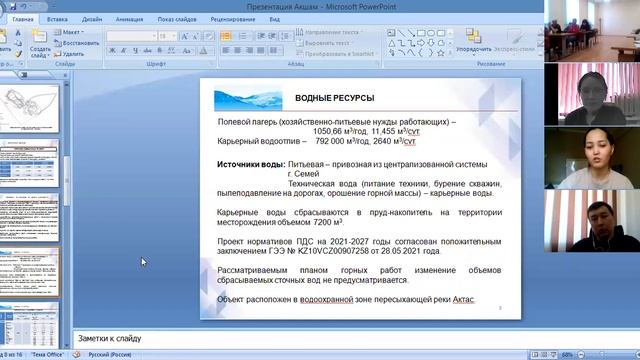Screen dimensions: 640x360
Task: Align text left
Action: tap(226, 51)
